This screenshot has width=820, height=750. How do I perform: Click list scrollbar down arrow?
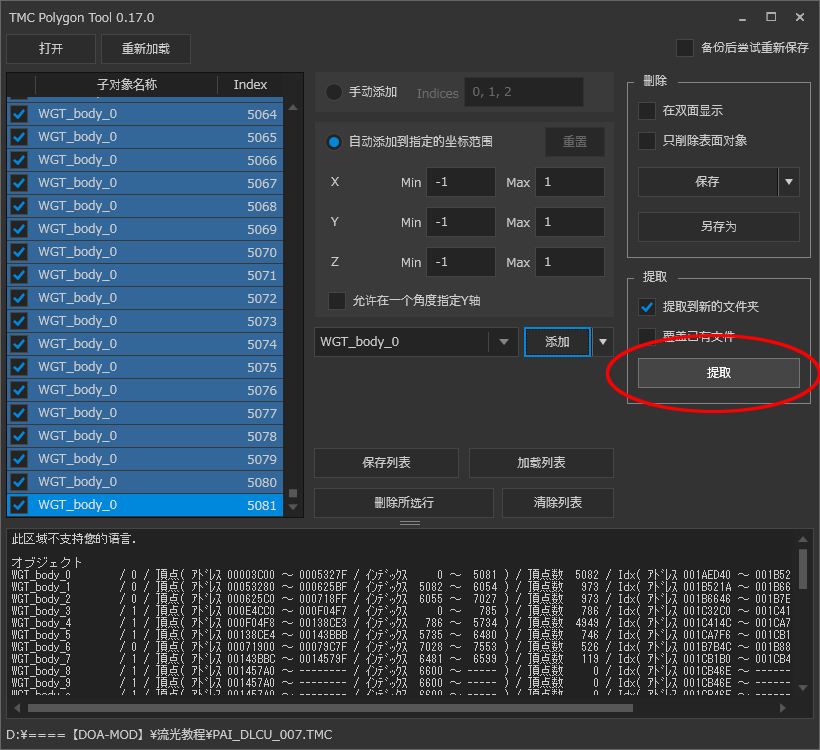pos(293,507)
